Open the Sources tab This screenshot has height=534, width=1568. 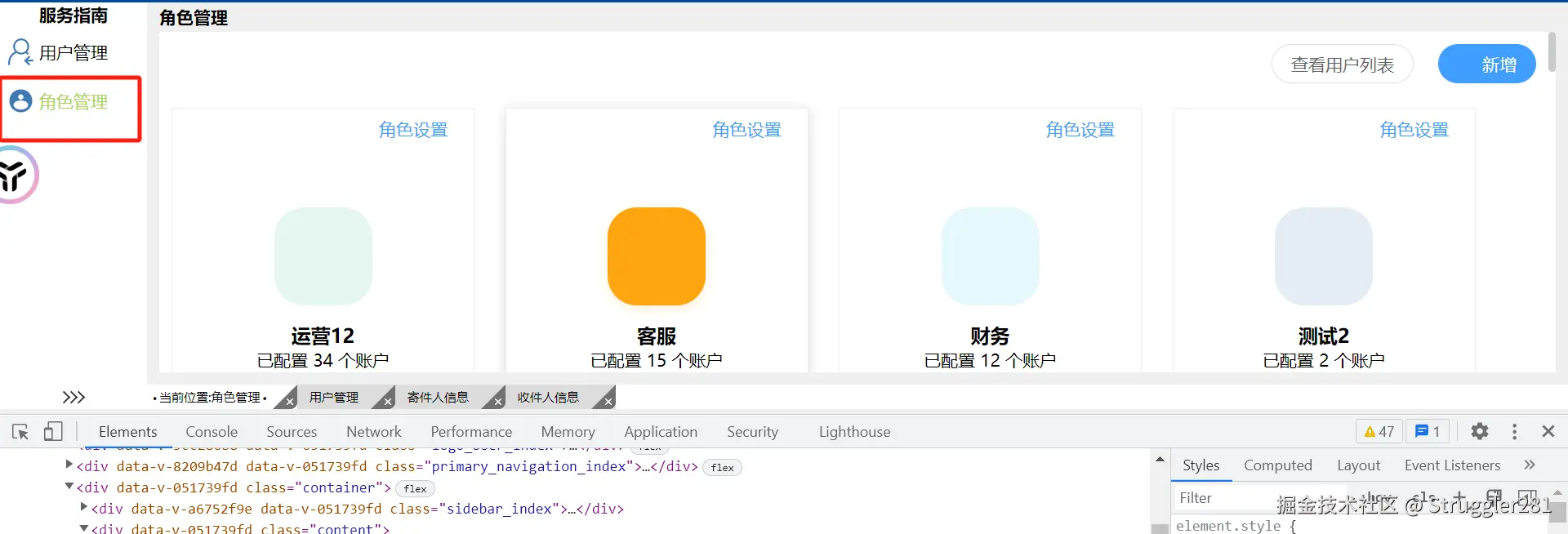[x=292, y=431]
